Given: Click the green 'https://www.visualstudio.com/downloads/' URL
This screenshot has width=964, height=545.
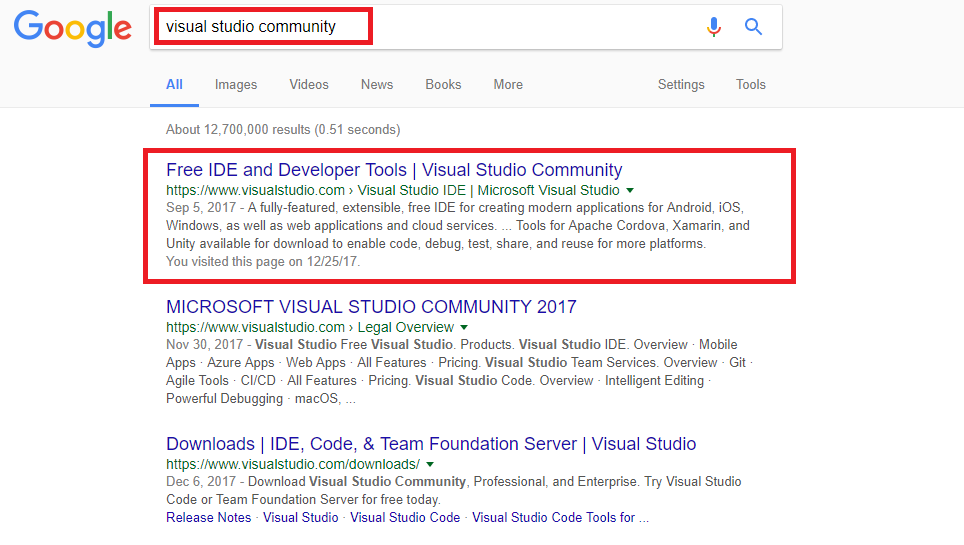Looking at the screenshot, I should click(293, 464).
